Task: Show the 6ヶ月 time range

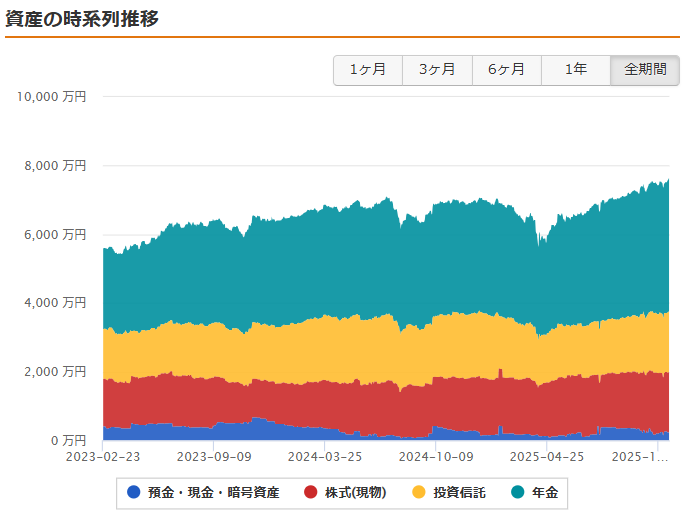Action: 506,70
